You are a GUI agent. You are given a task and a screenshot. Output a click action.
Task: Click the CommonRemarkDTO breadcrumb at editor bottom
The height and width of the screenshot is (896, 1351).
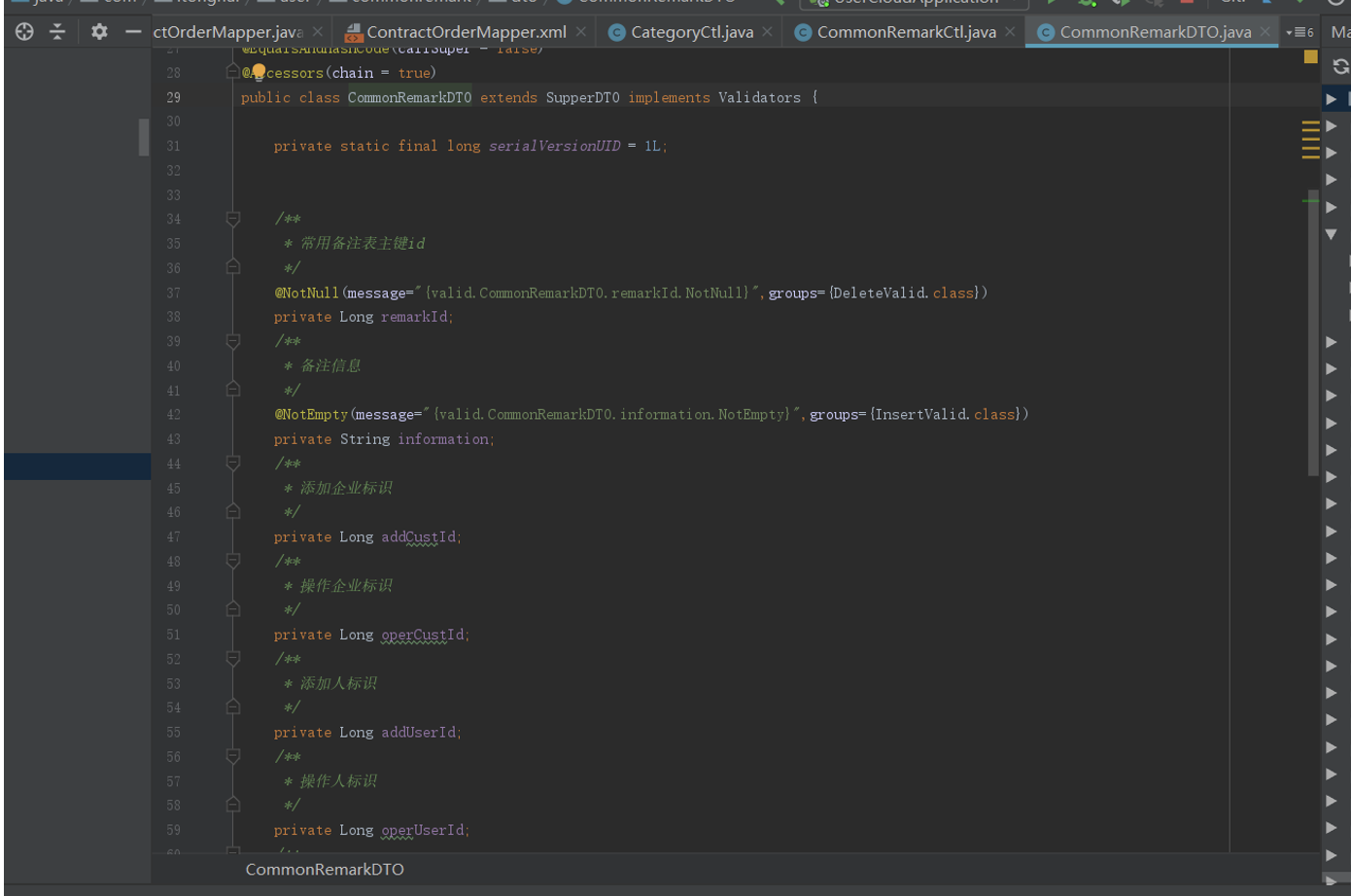point(325,870)
